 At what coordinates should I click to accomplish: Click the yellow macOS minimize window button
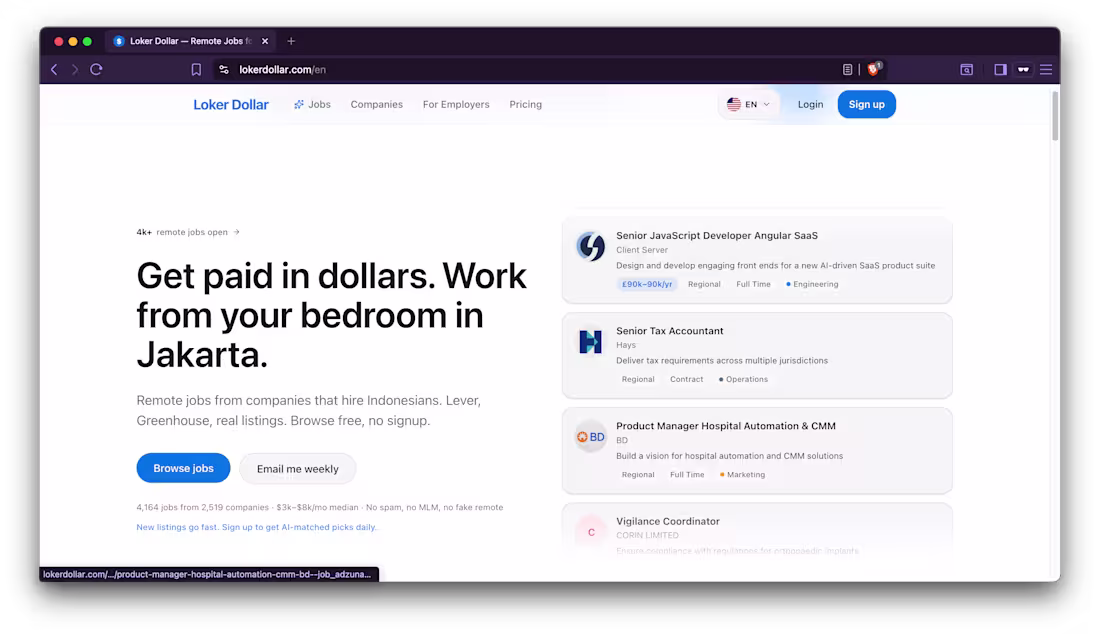(x=73, y=41)
